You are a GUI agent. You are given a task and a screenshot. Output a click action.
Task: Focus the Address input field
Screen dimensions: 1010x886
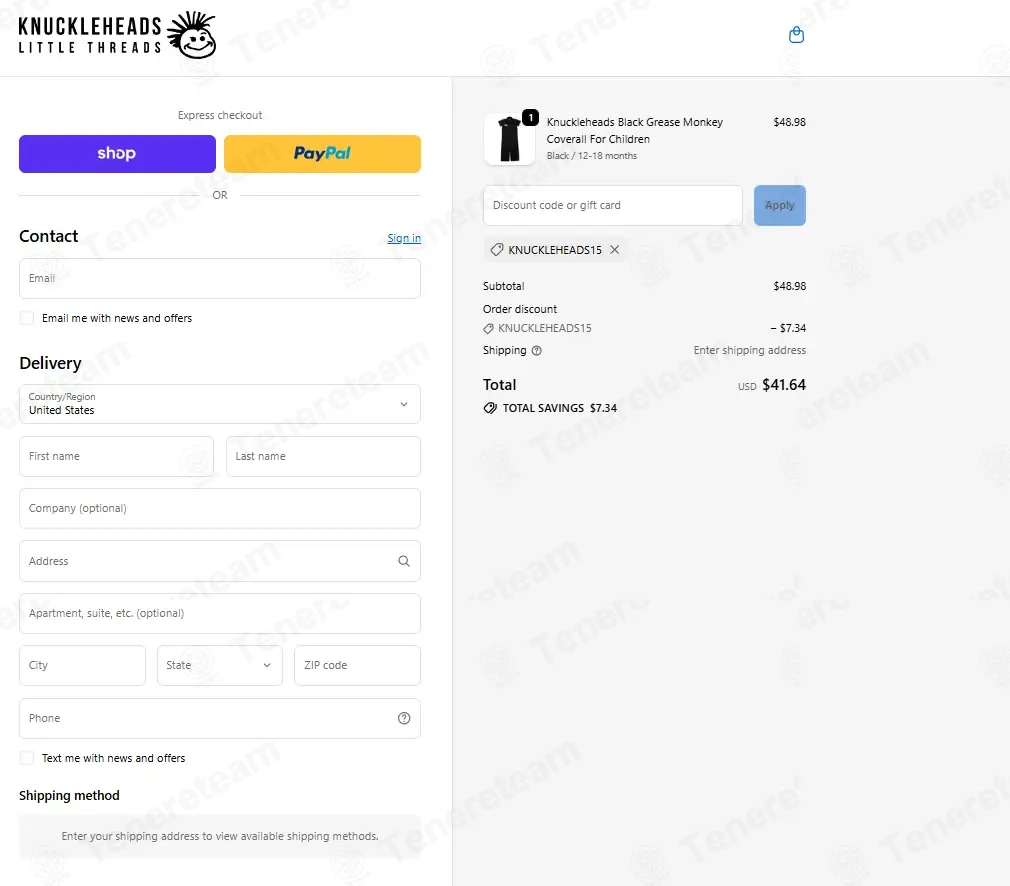(220, 561)
